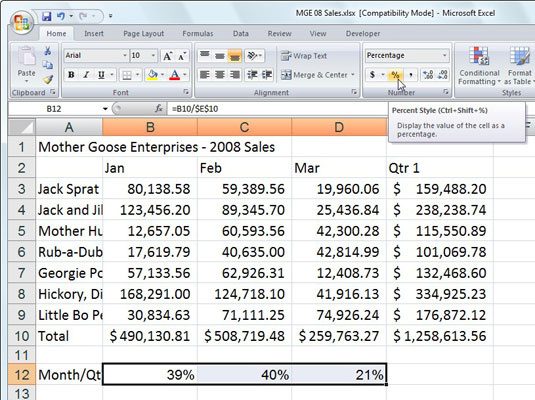Apply Accounting Number Format dollar sign
The image size is (535, 400).
[x=373, y=75]
